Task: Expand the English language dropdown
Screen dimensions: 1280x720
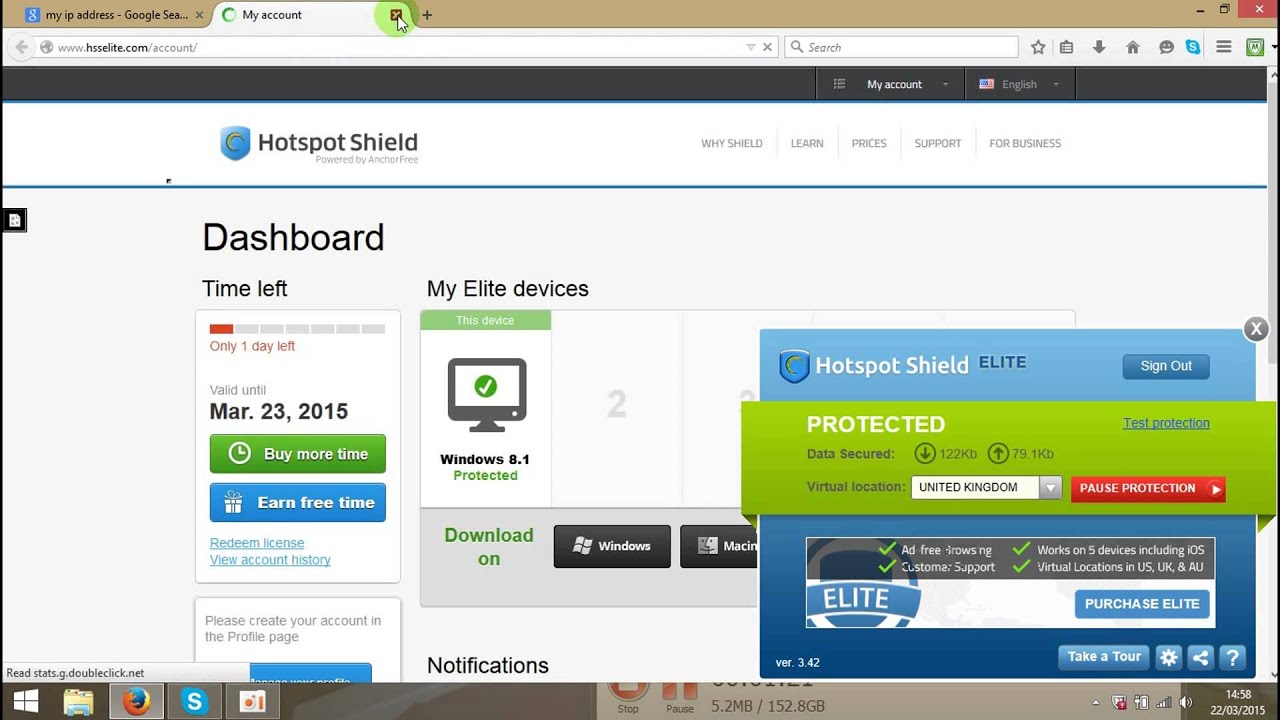Action: pyautogui.click(x=1020, y=84)
